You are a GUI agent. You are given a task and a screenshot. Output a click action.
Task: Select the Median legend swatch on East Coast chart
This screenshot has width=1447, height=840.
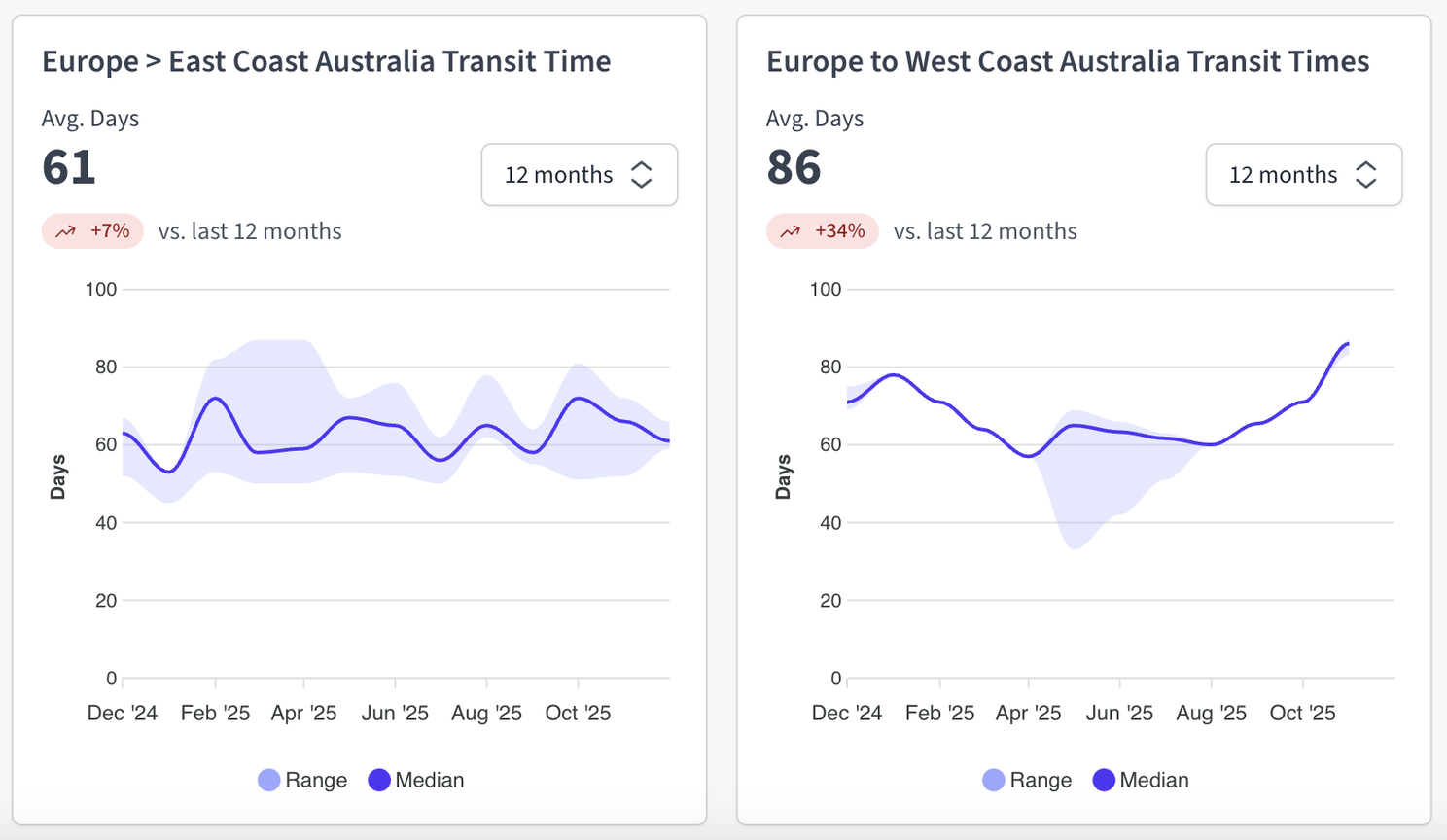(x=378, y=779)
